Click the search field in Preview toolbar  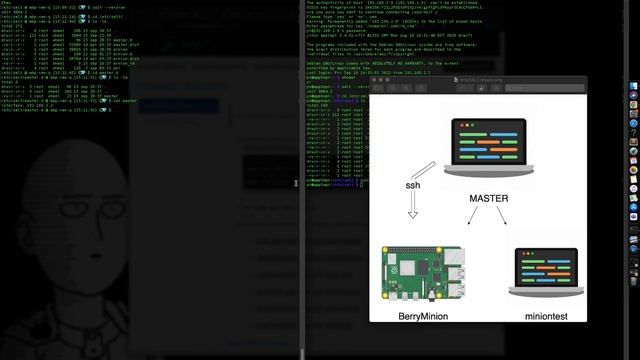(545, 88)
